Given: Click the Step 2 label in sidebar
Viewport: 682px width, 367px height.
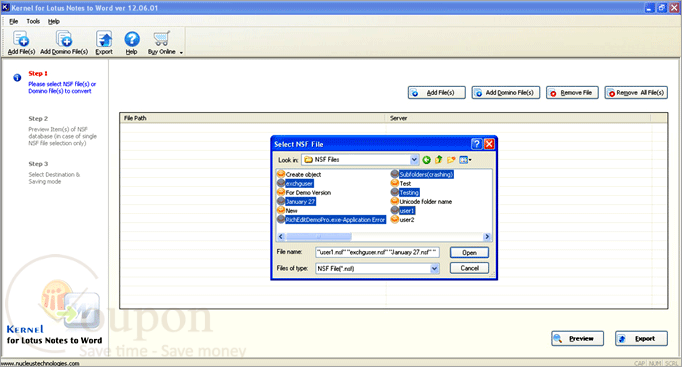Looking at the screenshot, I should [x=38, y=118].
